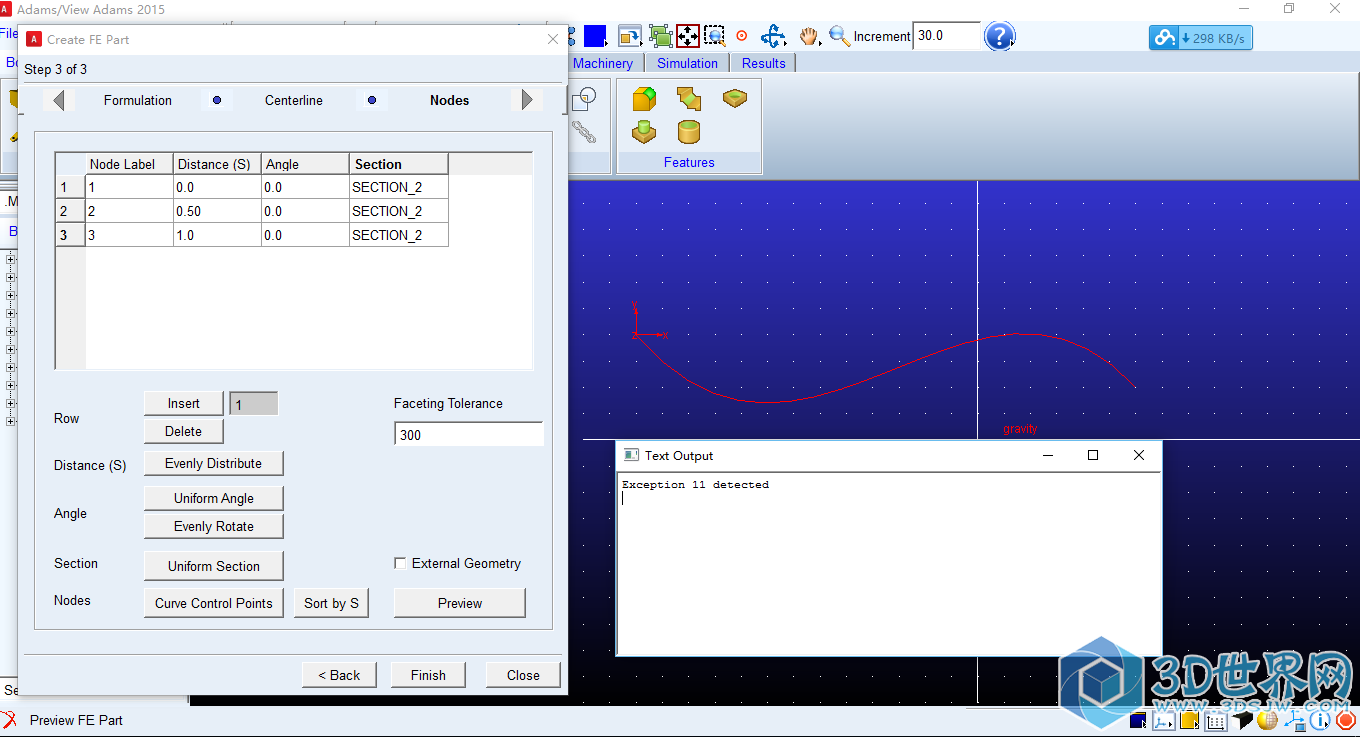
Task: Switch to the Simulation ribbon tab
Action: click(687, 63)
